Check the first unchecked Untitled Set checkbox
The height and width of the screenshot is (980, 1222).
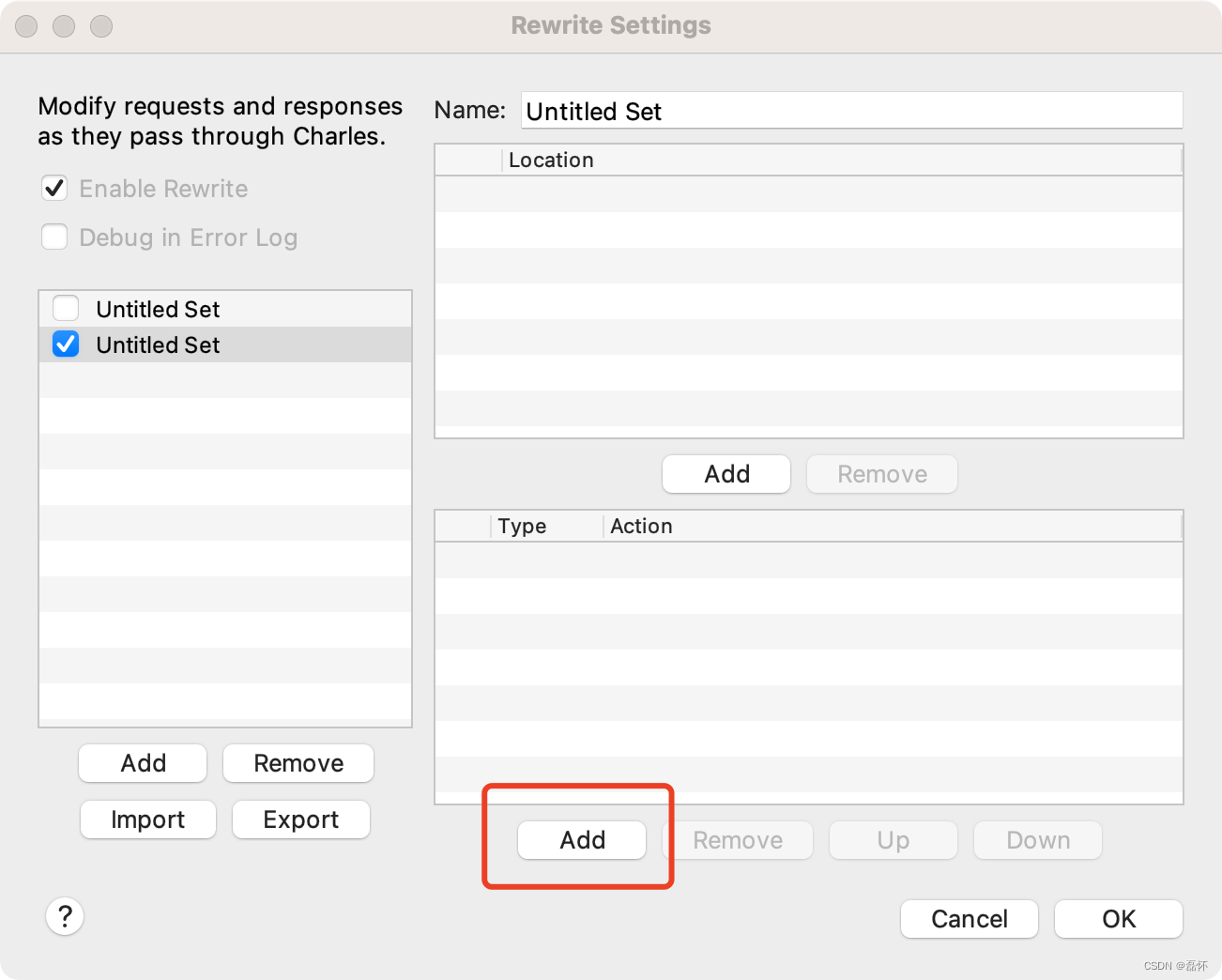(66, 308)
